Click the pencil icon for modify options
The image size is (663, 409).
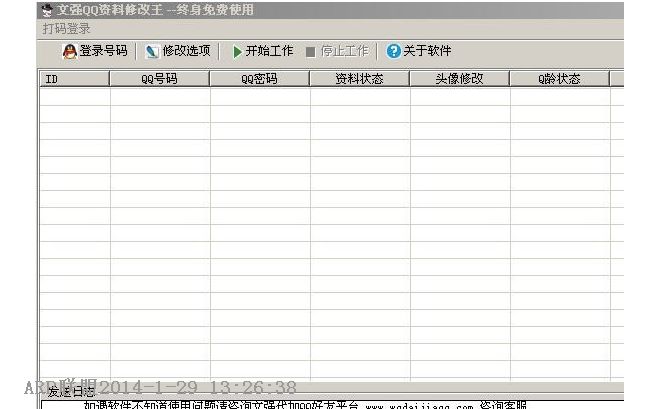pos(152,52)
